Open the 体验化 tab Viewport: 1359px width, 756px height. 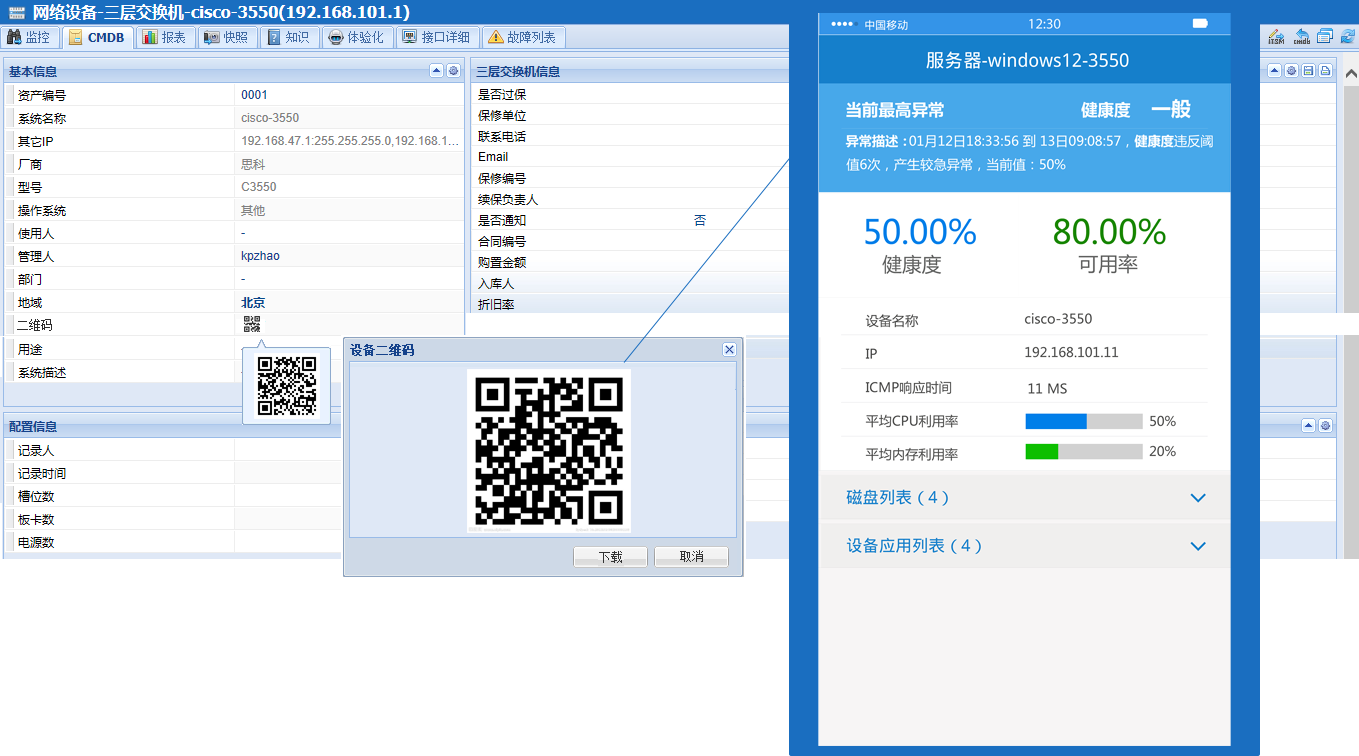pos(357,37)
